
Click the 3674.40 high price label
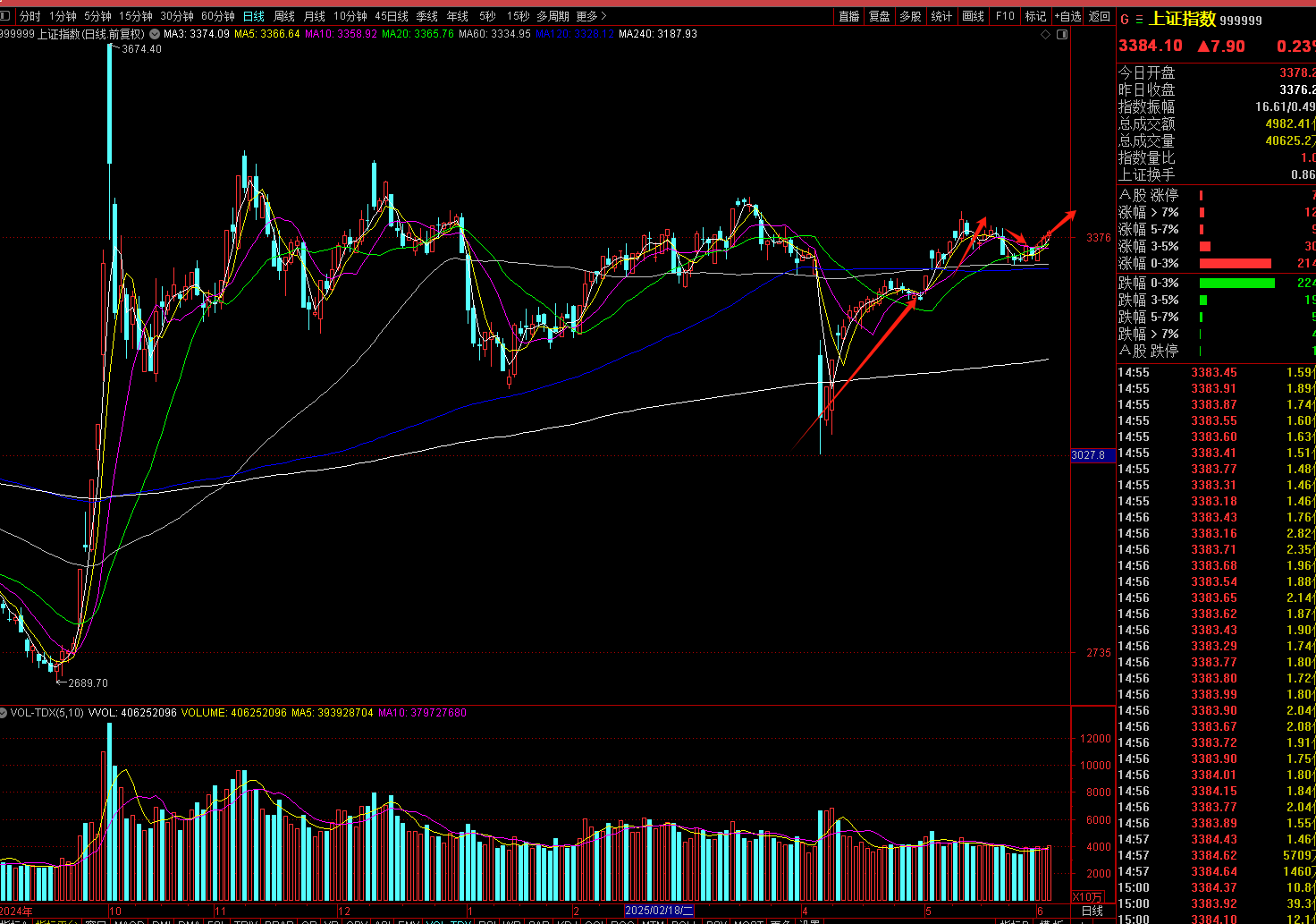click(x=141, y=49)
